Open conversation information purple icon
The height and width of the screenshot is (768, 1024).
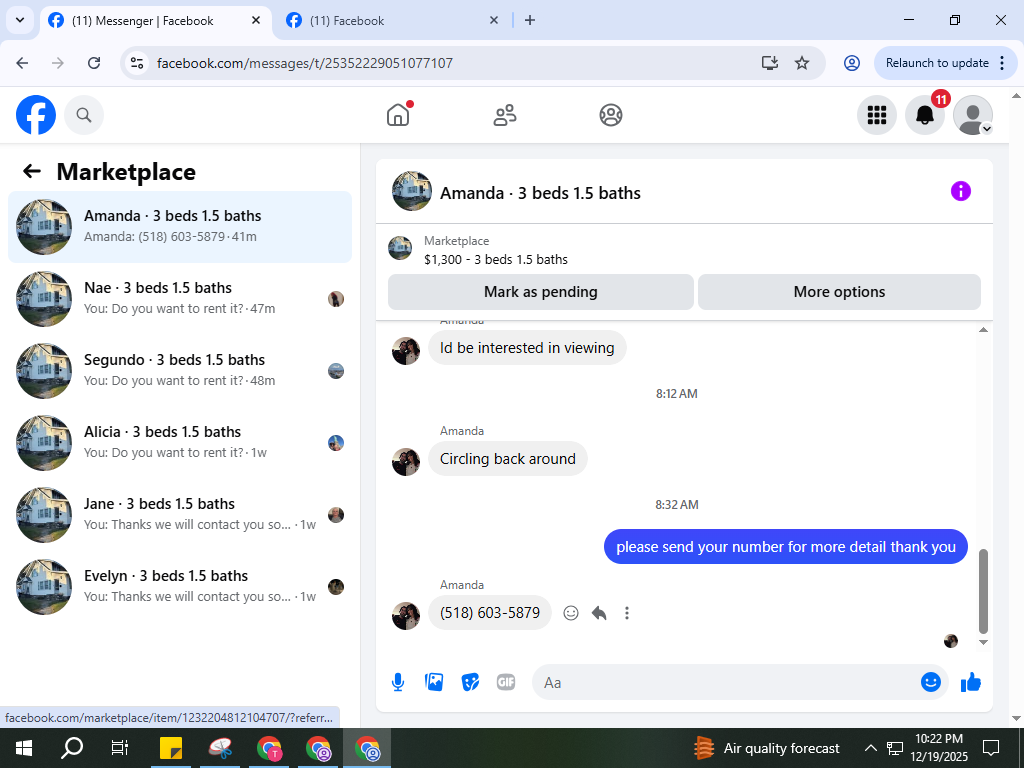(x=961, y=191)
